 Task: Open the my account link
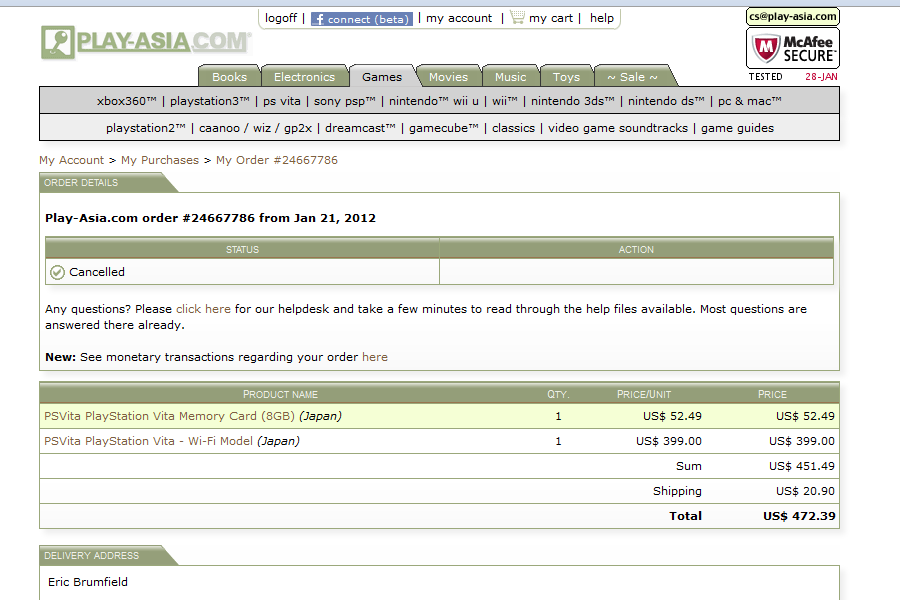point(459,18)
